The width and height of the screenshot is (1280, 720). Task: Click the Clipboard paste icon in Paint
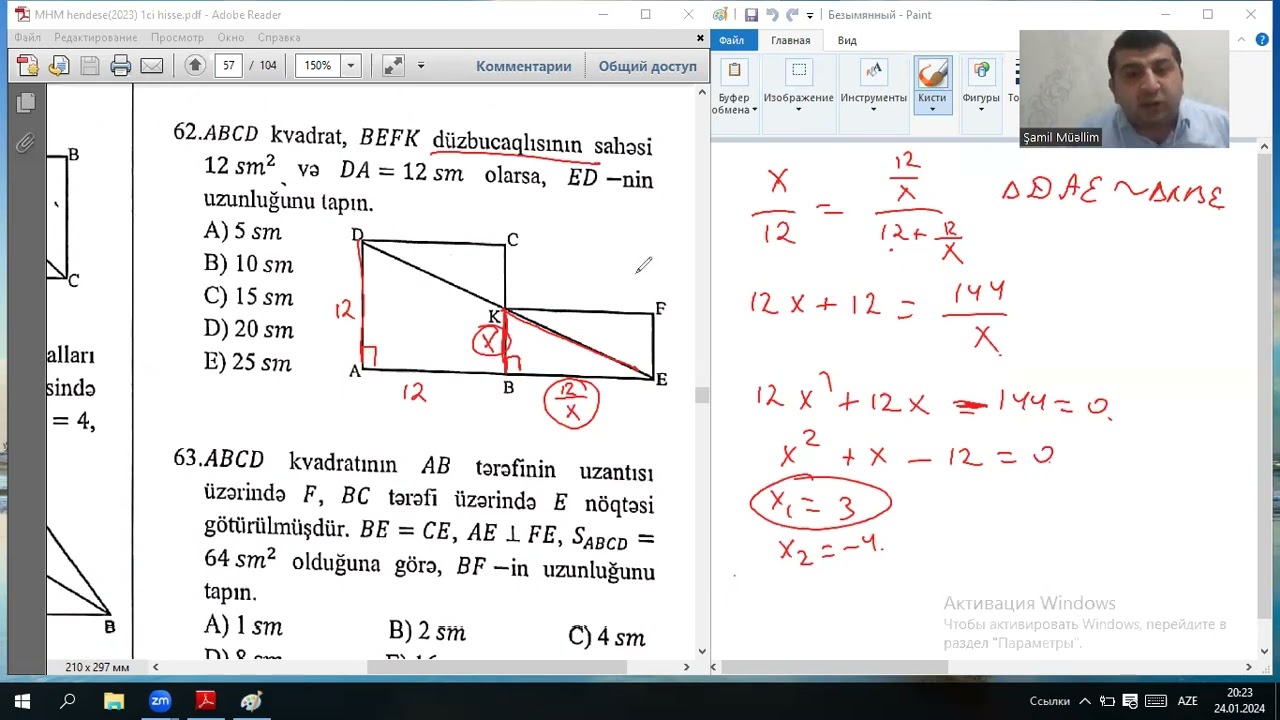coord(735,71)
